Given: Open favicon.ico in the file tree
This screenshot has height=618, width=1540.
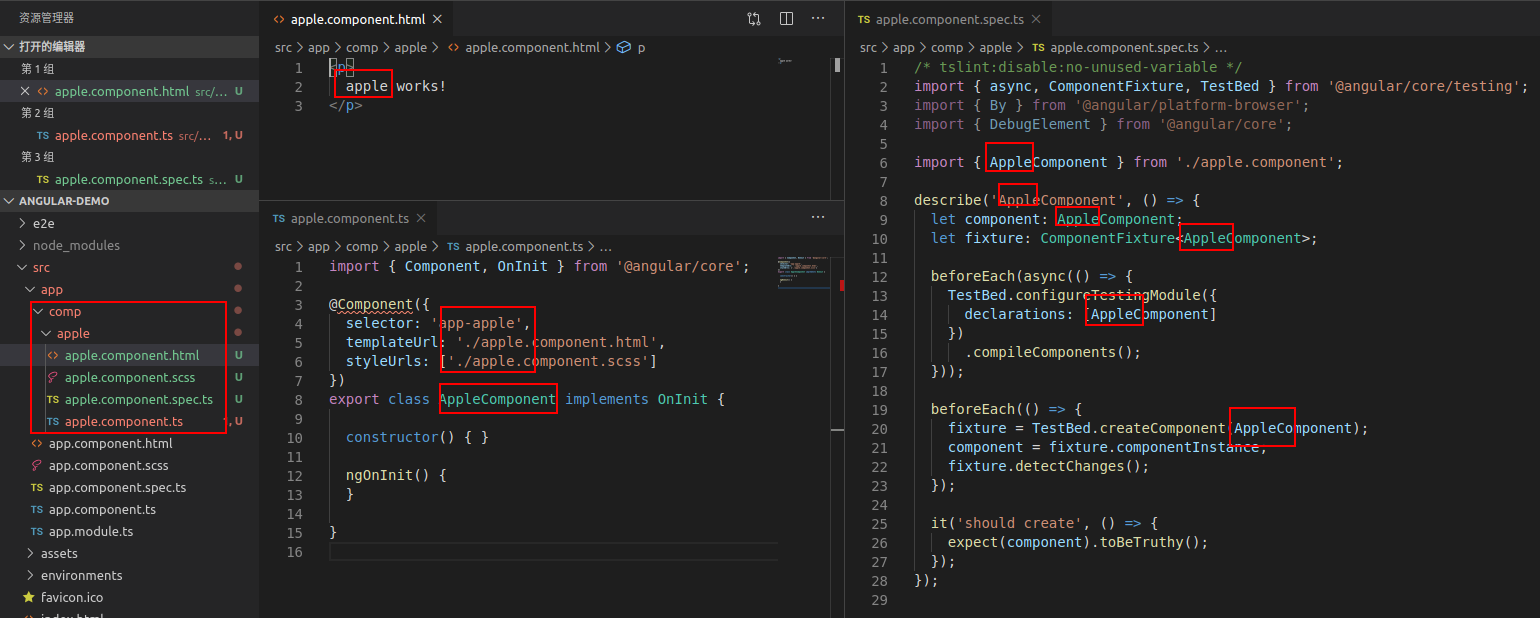Looking at the screenshot, I should pos(129,597).
